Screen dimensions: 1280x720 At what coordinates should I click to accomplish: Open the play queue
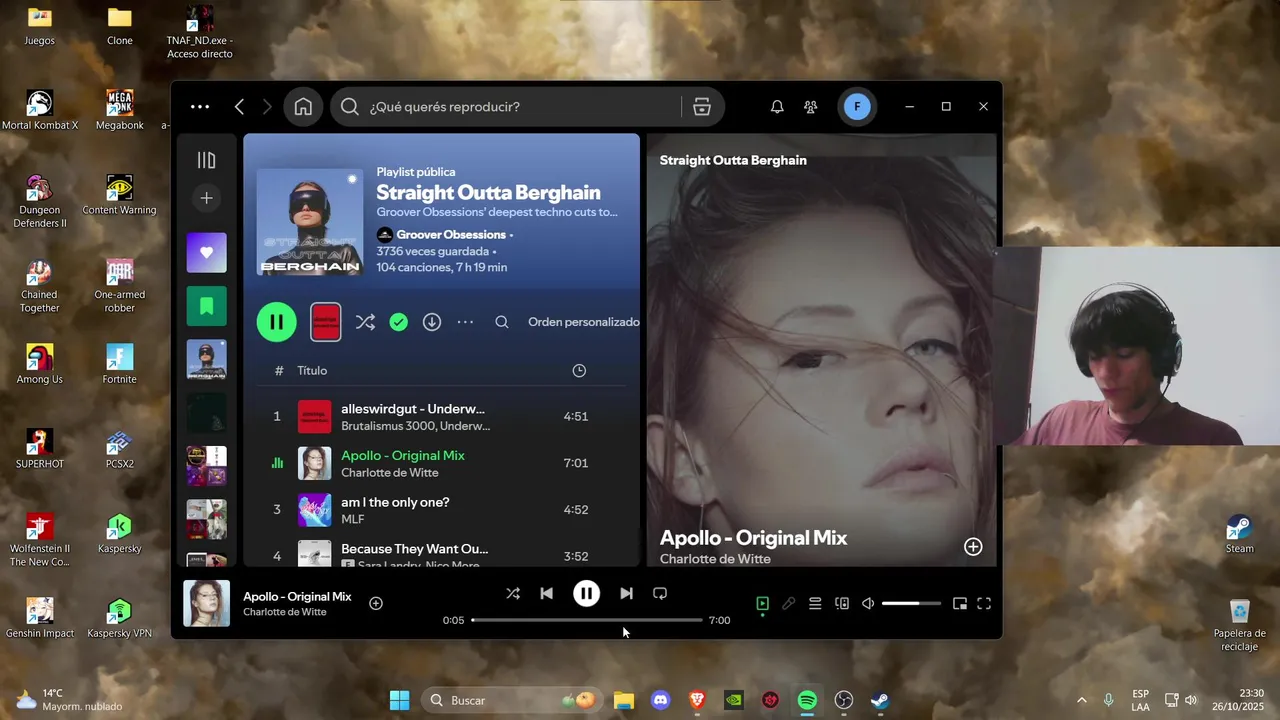(x=815, y=604)
